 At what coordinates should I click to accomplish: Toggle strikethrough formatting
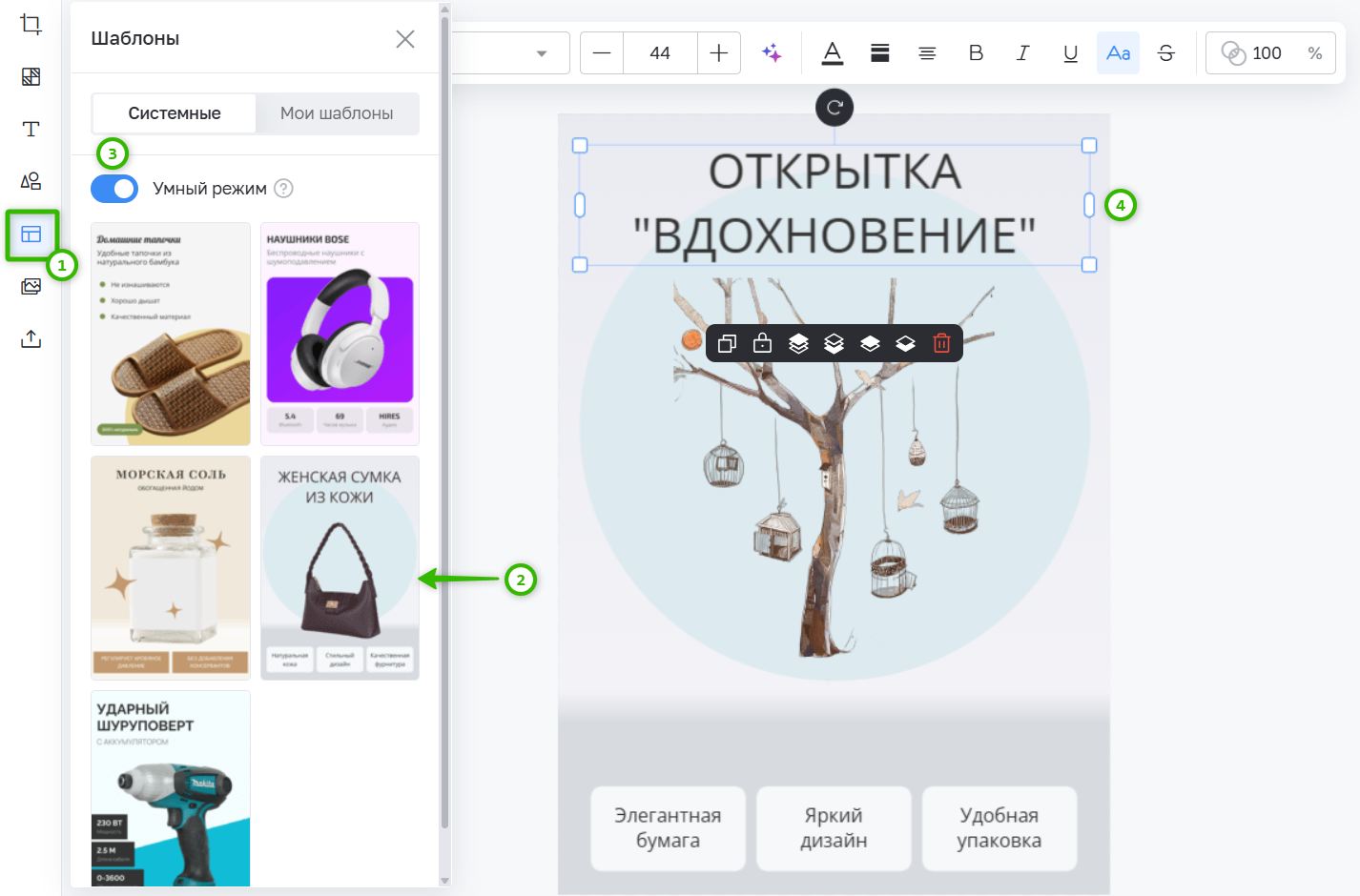coord(1165,53)
